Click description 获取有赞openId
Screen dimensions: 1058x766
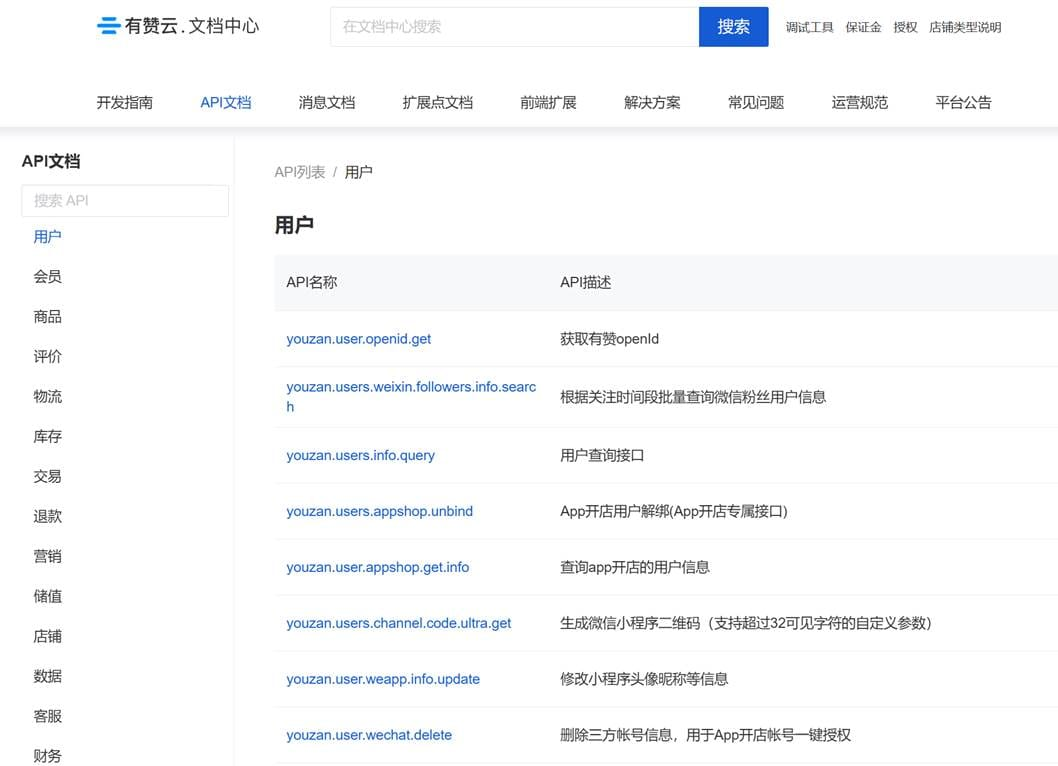click(609, 339)
